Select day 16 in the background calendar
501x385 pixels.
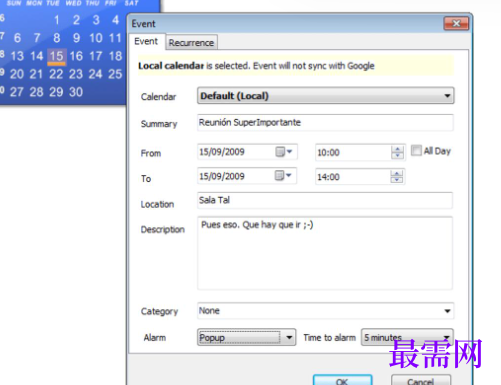(x=76, y=56)
